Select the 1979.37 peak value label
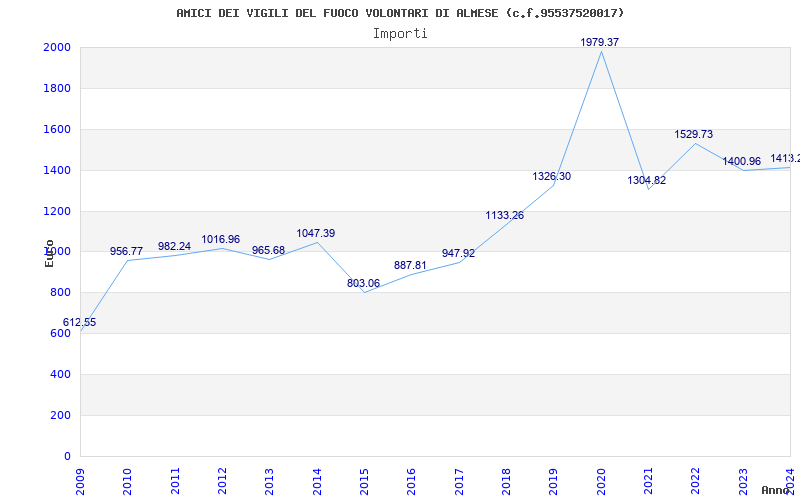The width and height of the screenshot is (800, 500). pyautogui.click(x=599, y=42)
